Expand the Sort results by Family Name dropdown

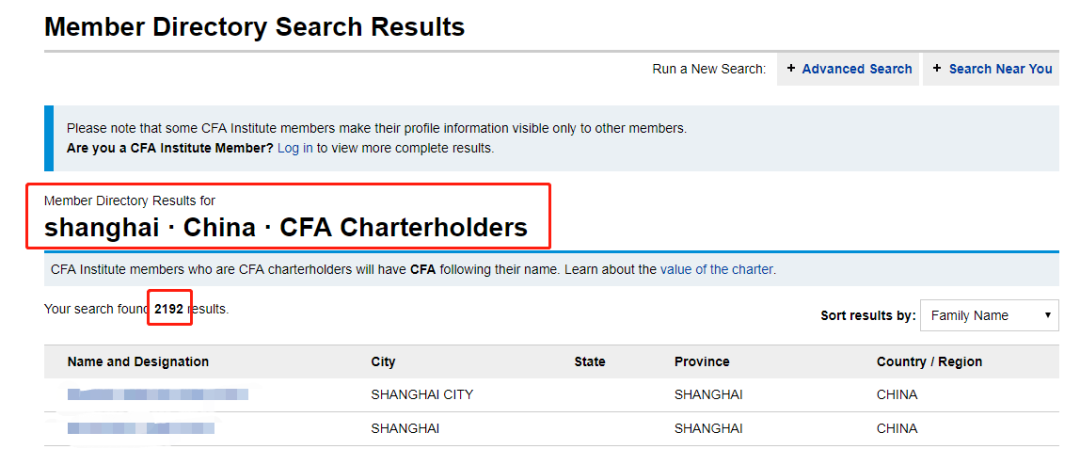tap(989, 315)
